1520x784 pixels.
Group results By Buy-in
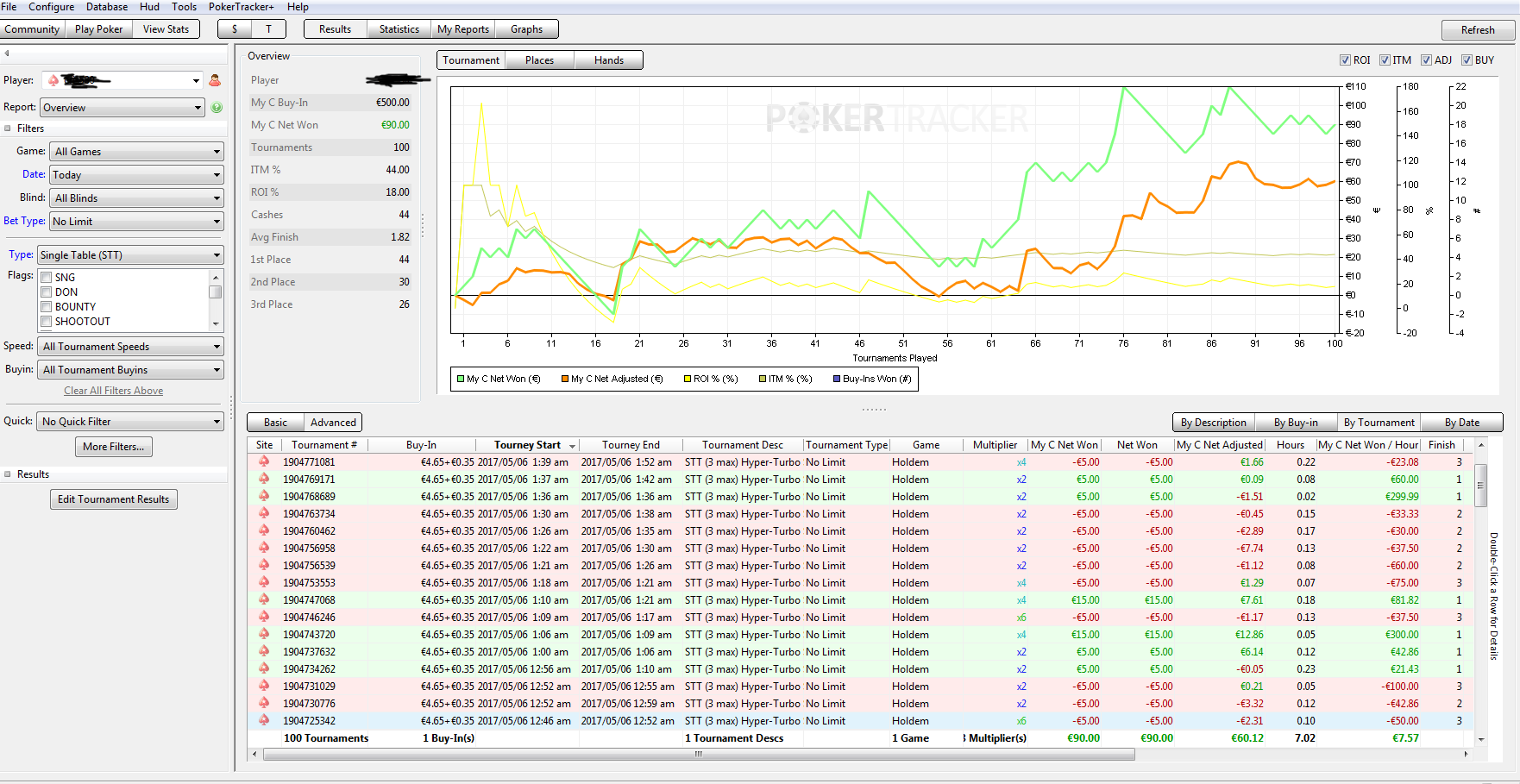click(1296, 423)
